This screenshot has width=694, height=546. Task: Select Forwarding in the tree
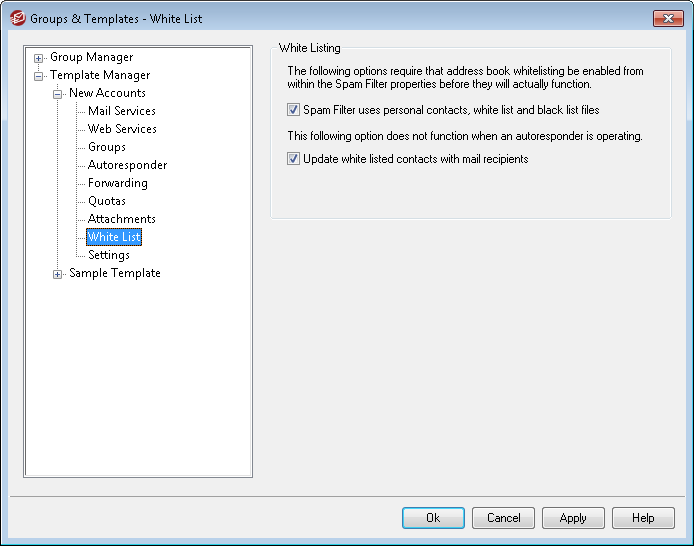point(117,183)
